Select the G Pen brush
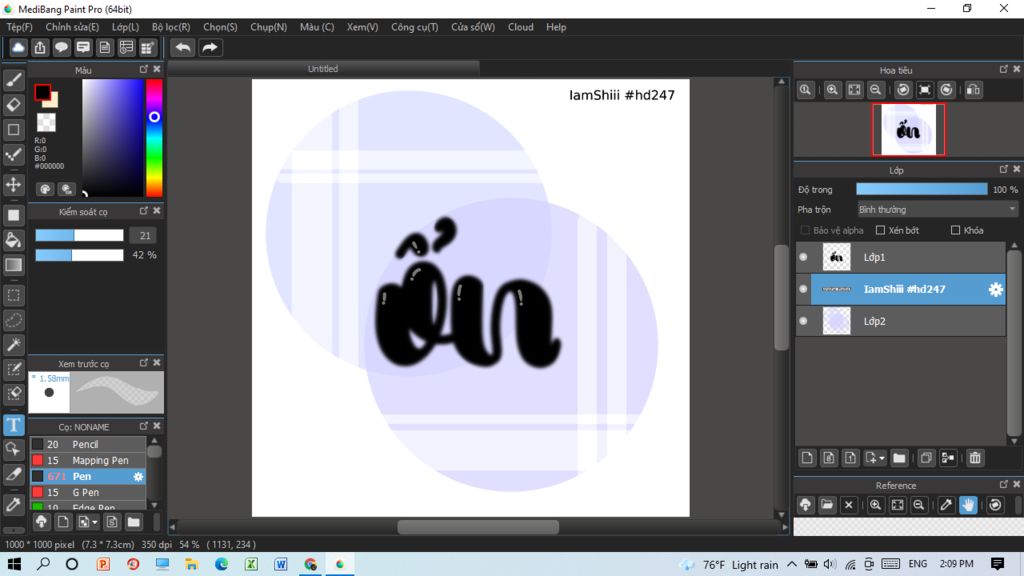Viewport: 1024px width, 576px height. pyautogui.click(x=88, y=492)
